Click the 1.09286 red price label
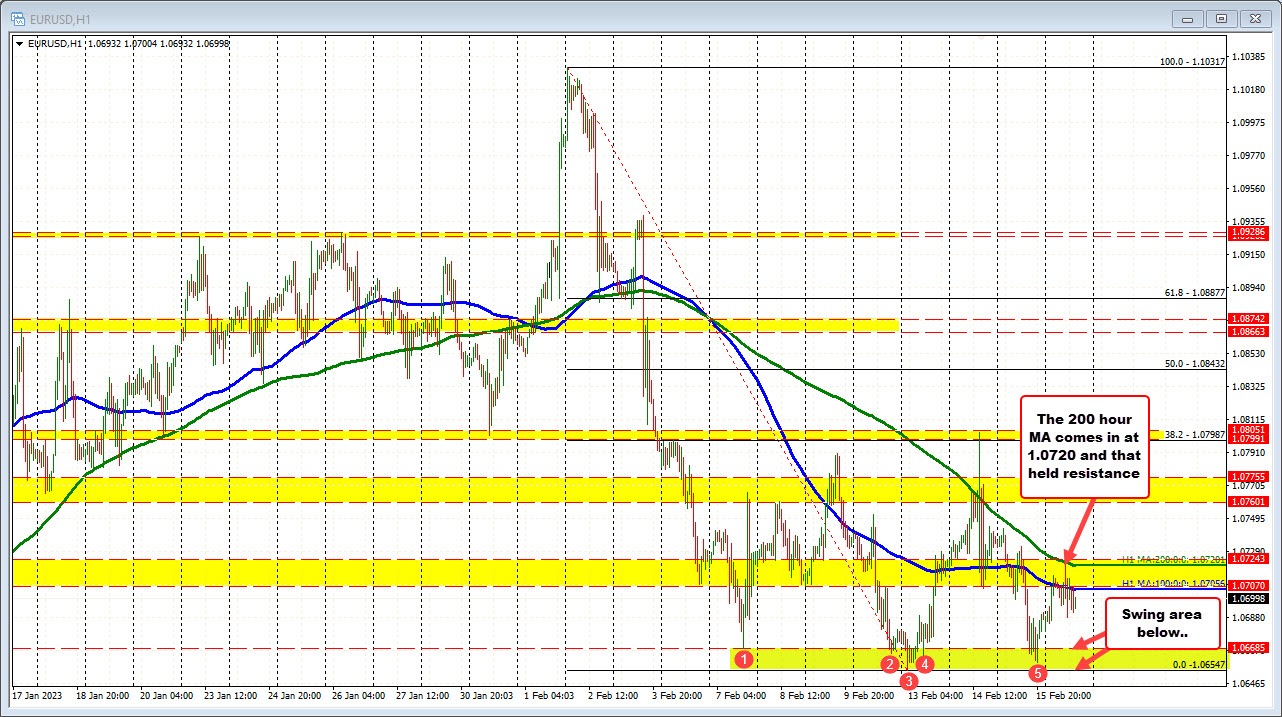The height and width of the screenshot is (717, 1282). [1248, 232]
